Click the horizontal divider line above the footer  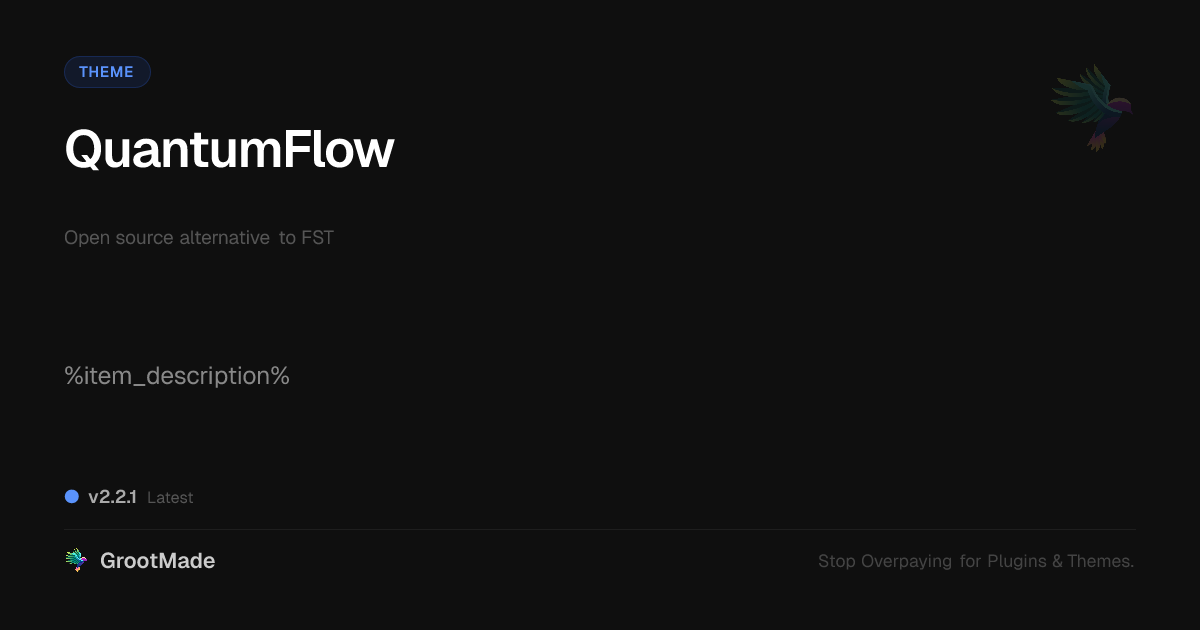click(600, 529)
